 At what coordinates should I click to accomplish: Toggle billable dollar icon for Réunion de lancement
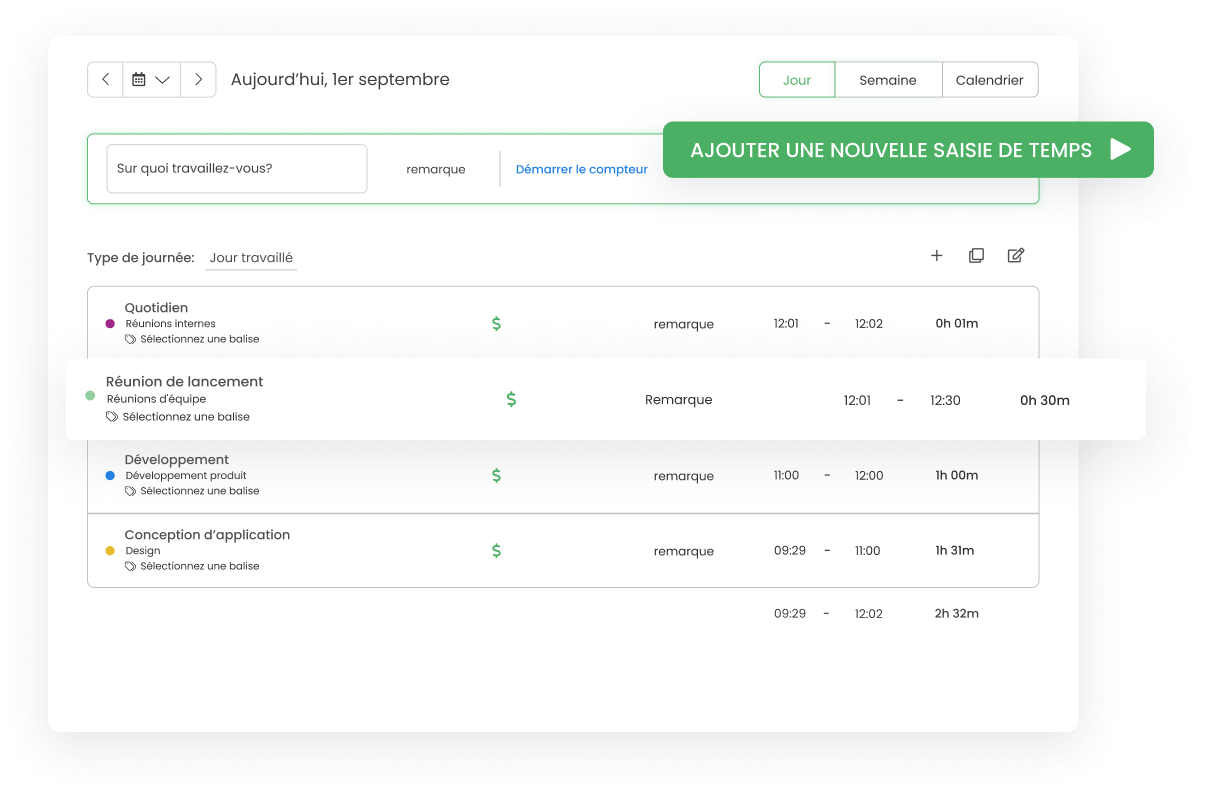(511, 399)
